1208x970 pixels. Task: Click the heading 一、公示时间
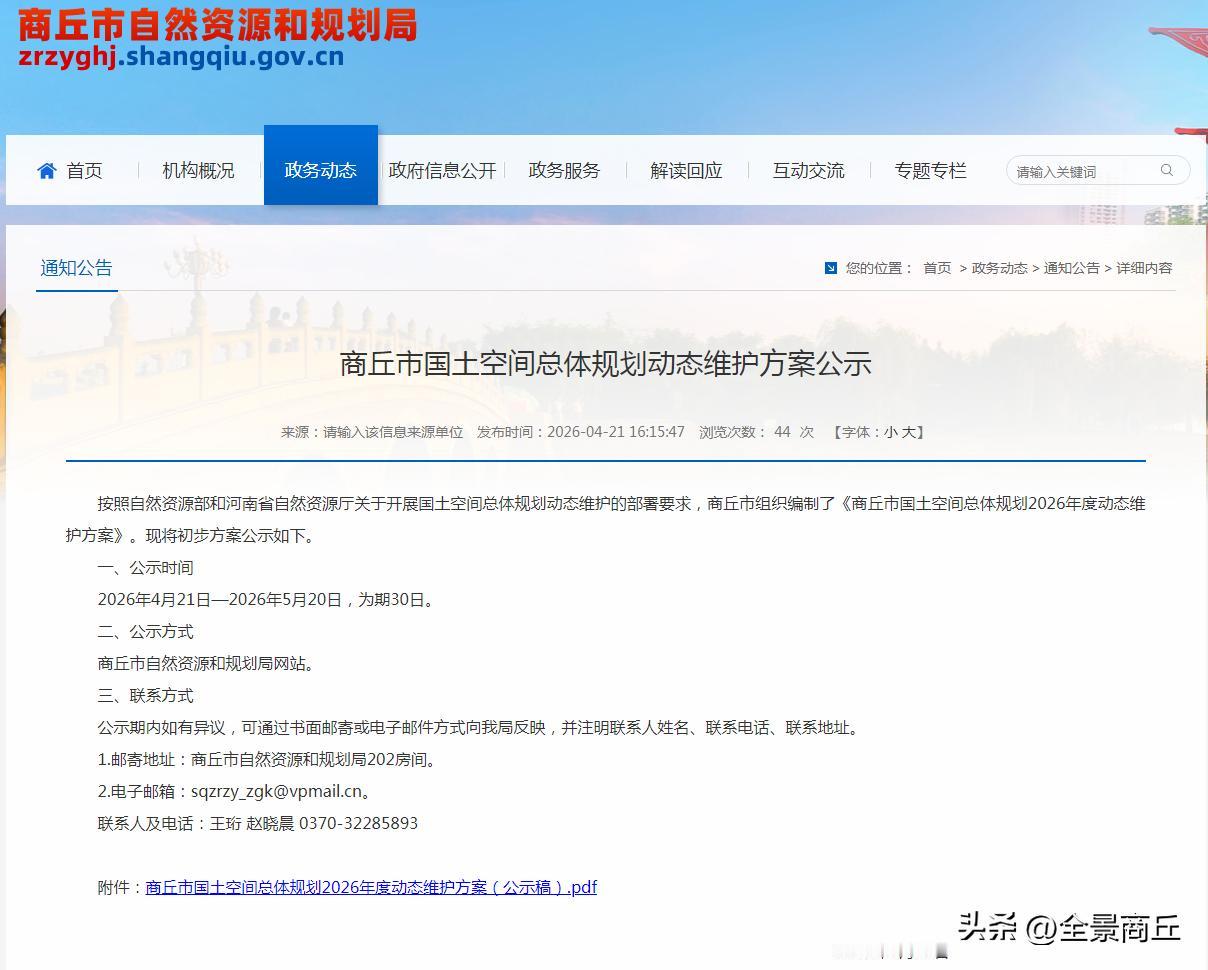[145, 568]
